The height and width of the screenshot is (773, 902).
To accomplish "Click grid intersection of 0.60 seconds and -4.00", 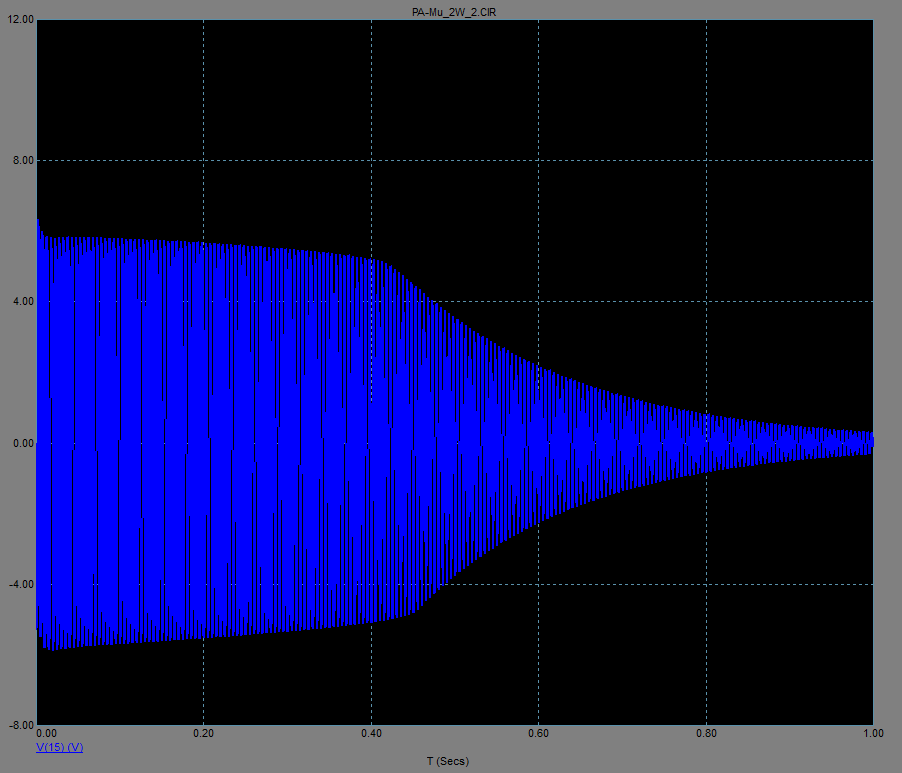I will pos(539,584).
